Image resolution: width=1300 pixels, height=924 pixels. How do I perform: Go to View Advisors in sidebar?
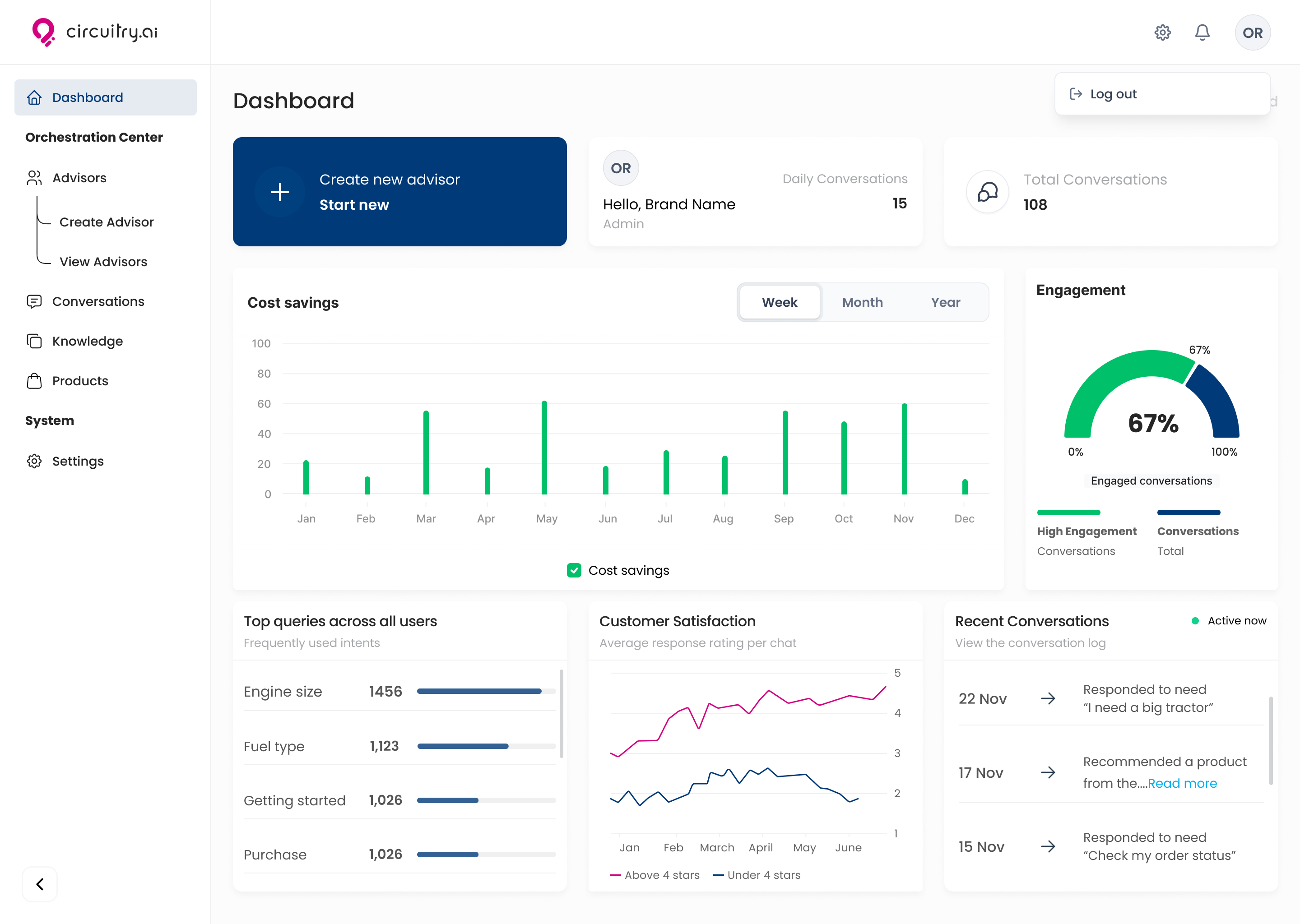(x=103, y=262)
